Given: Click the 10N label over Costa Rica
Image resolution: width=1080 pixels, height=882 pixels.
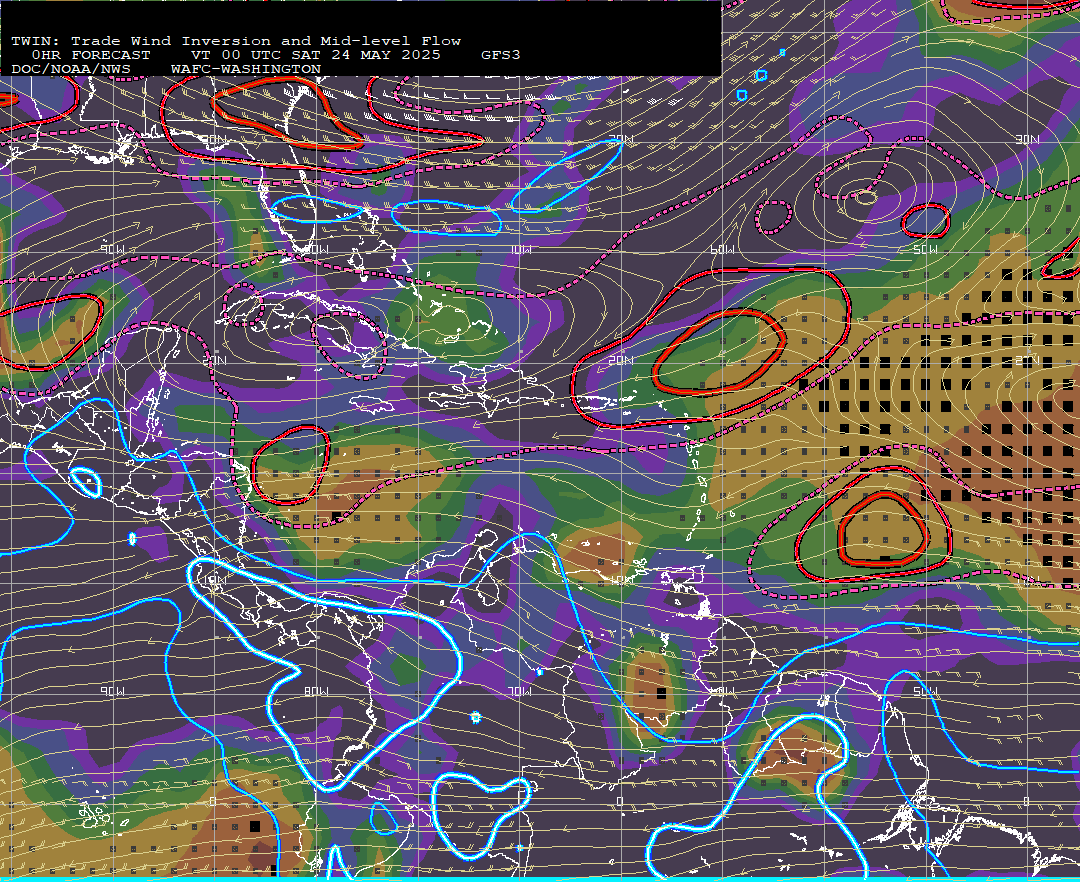Looking at the screenshot, I should 214,580.
